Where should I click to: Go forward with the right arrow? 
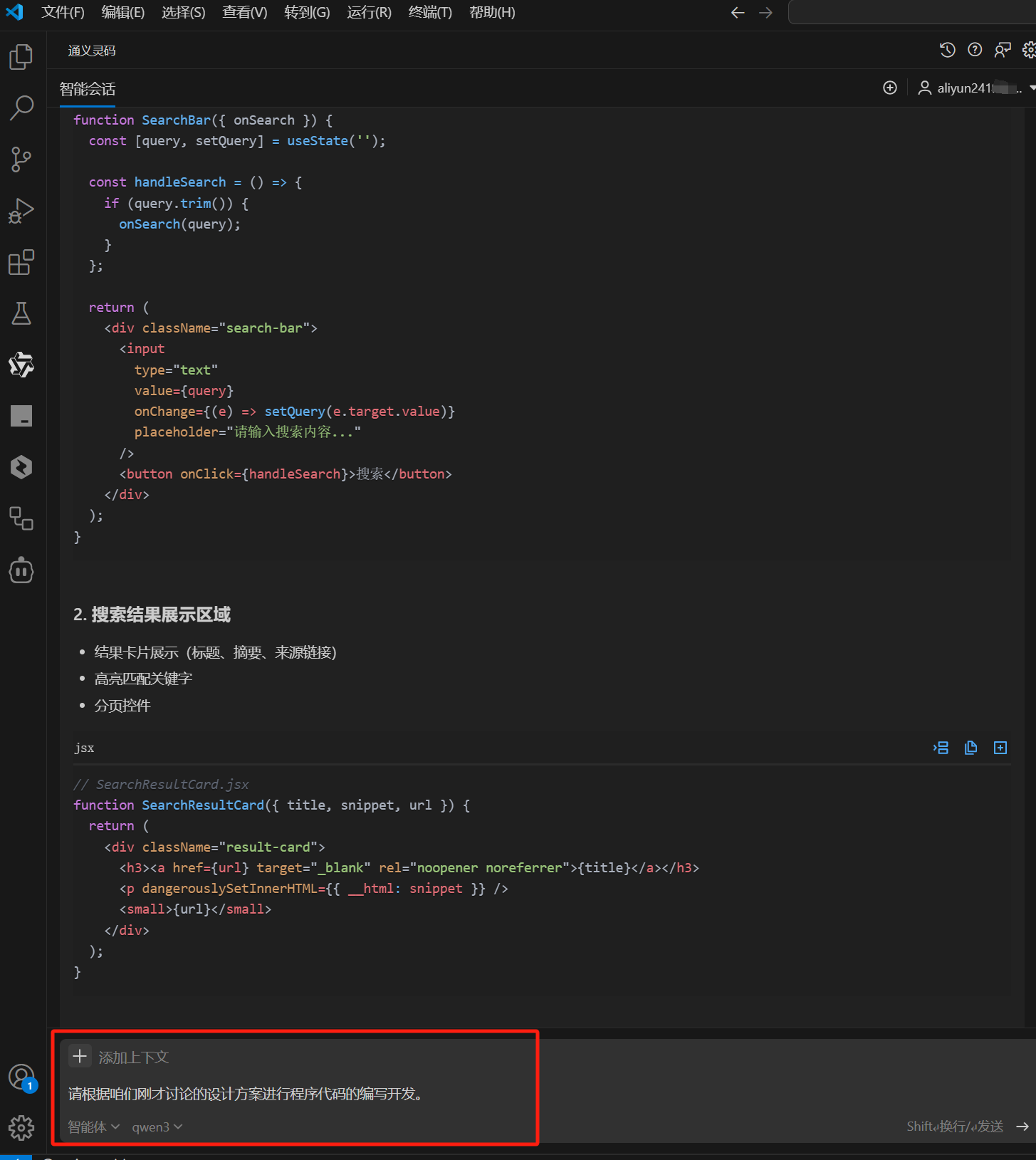click(x=765, y=13)
